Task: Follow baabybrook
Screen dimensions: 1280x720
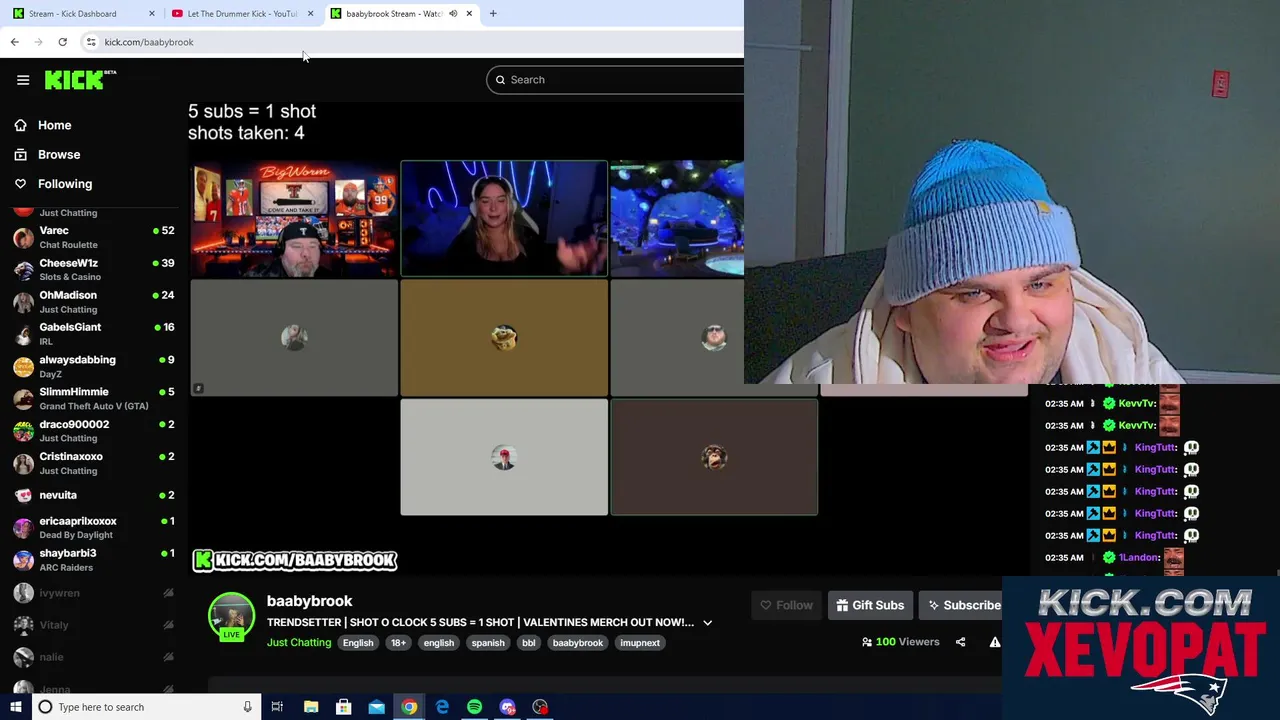Action: click(786, 605)
